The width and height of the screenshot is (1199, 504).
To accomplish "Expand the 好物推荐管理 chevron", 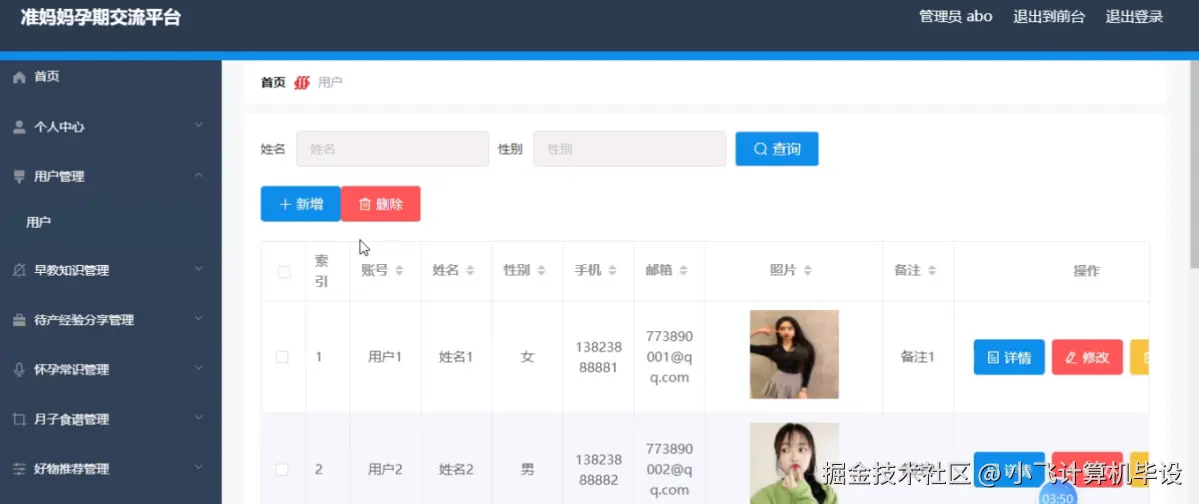I will coord(199,467).
